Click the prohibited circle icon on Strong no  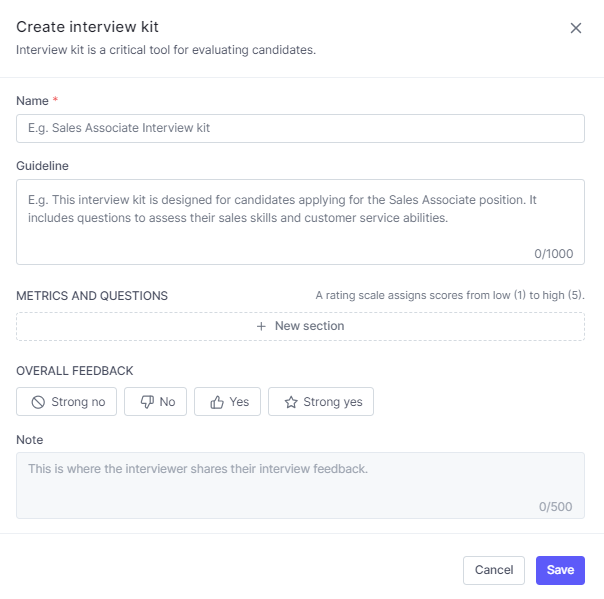tap(38, 402)
